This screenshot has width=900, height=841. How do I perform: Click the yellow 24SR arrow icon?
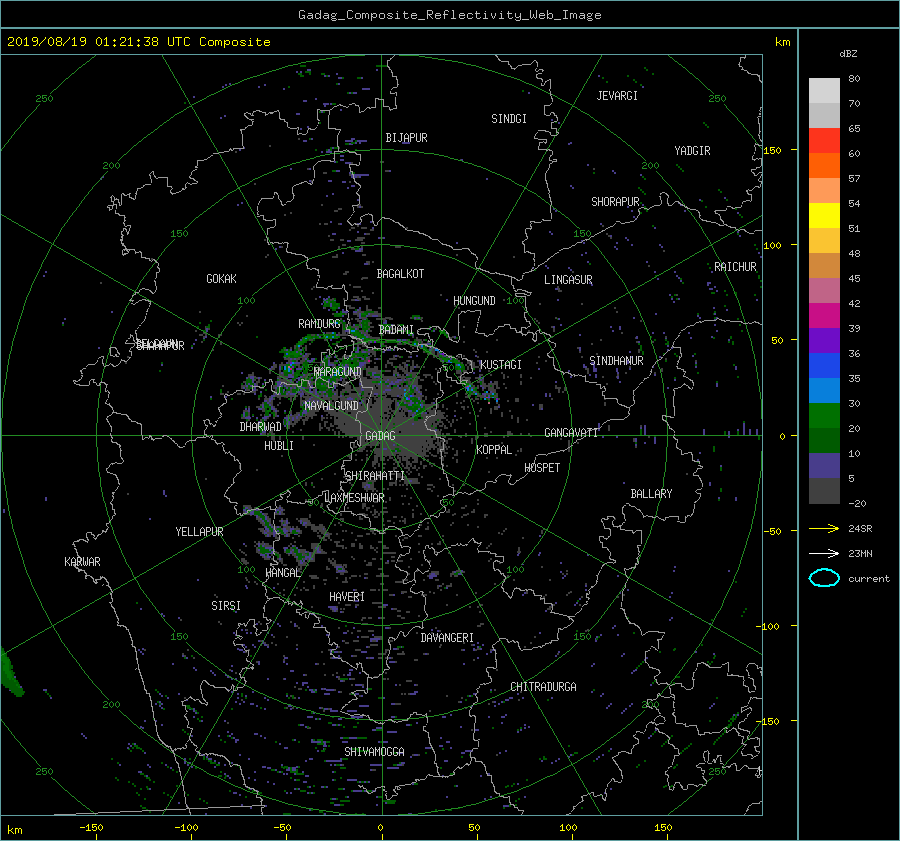click(x=824, y=528)
